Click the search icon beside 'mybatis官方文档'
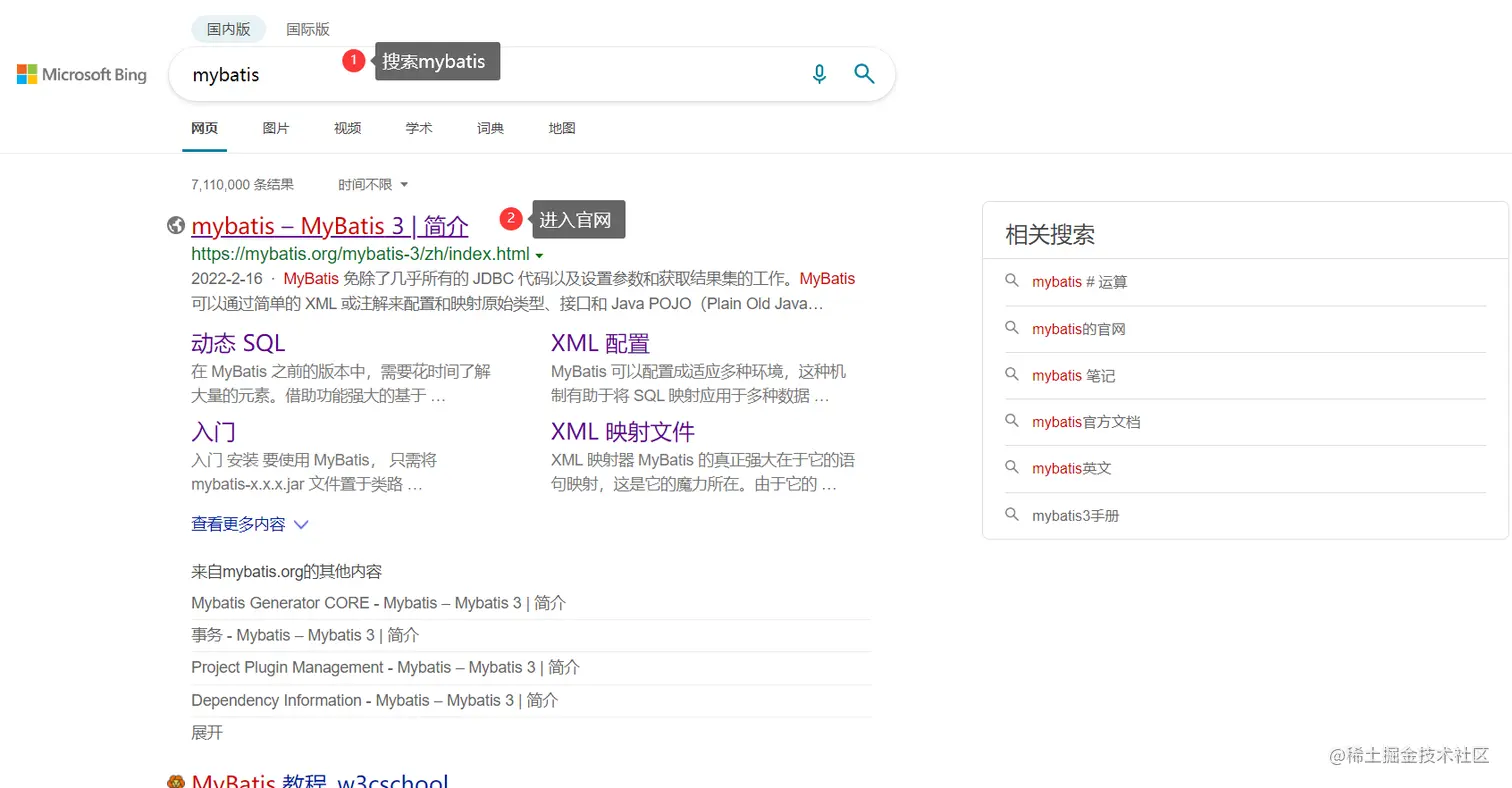This screenshot has height=788, width=1512. pos(1013,421)
